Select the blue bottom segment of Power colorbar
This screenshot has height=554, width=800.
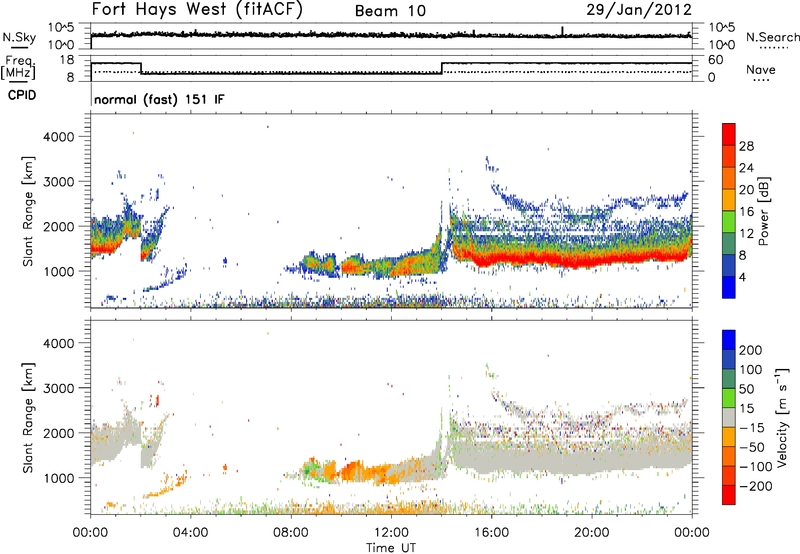click(x=729, y=287)
